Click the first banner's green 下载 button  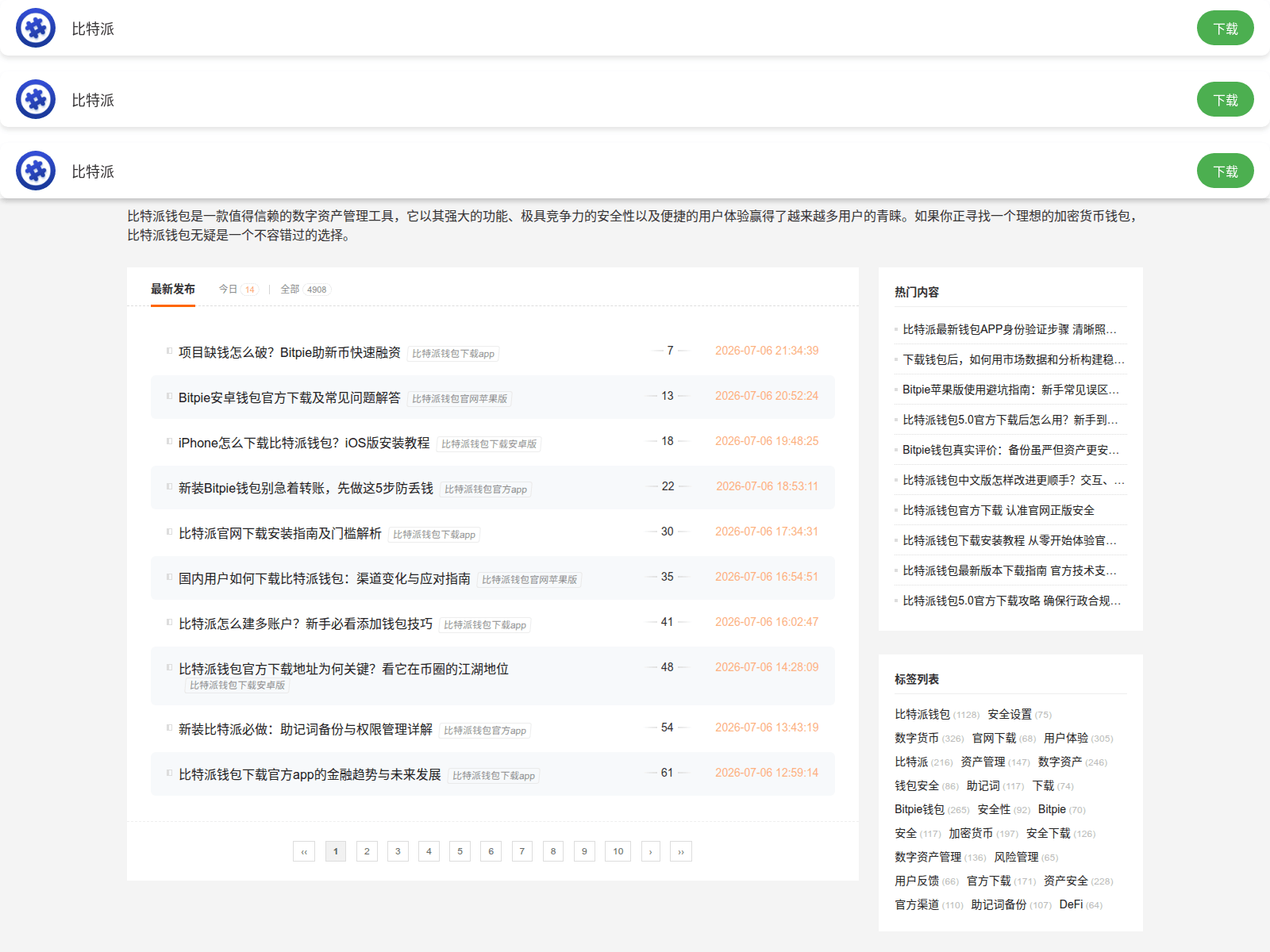coord(1225,29)
